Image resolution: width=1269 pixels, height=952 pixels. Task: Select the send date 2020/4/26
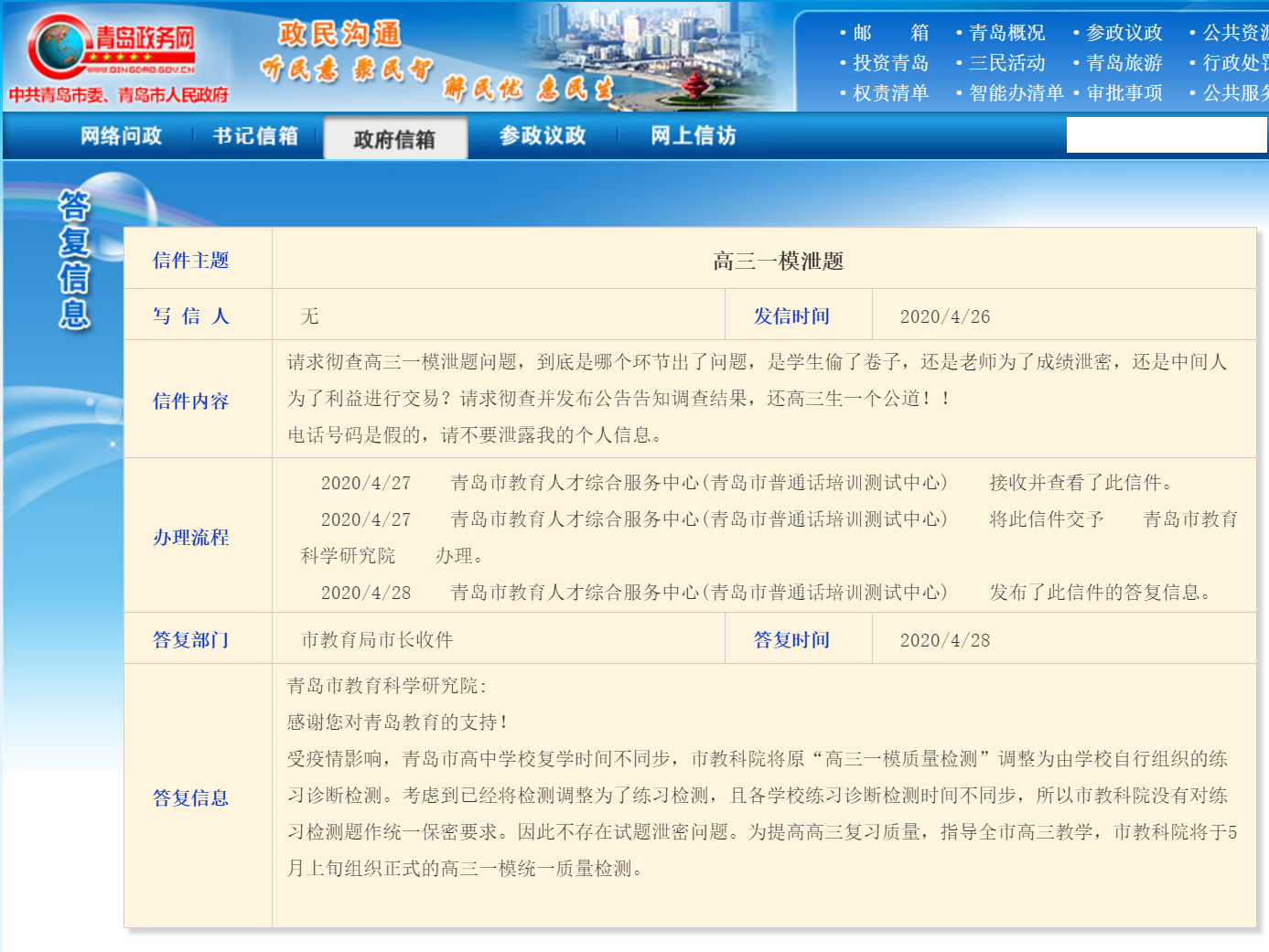click(945, 316)
